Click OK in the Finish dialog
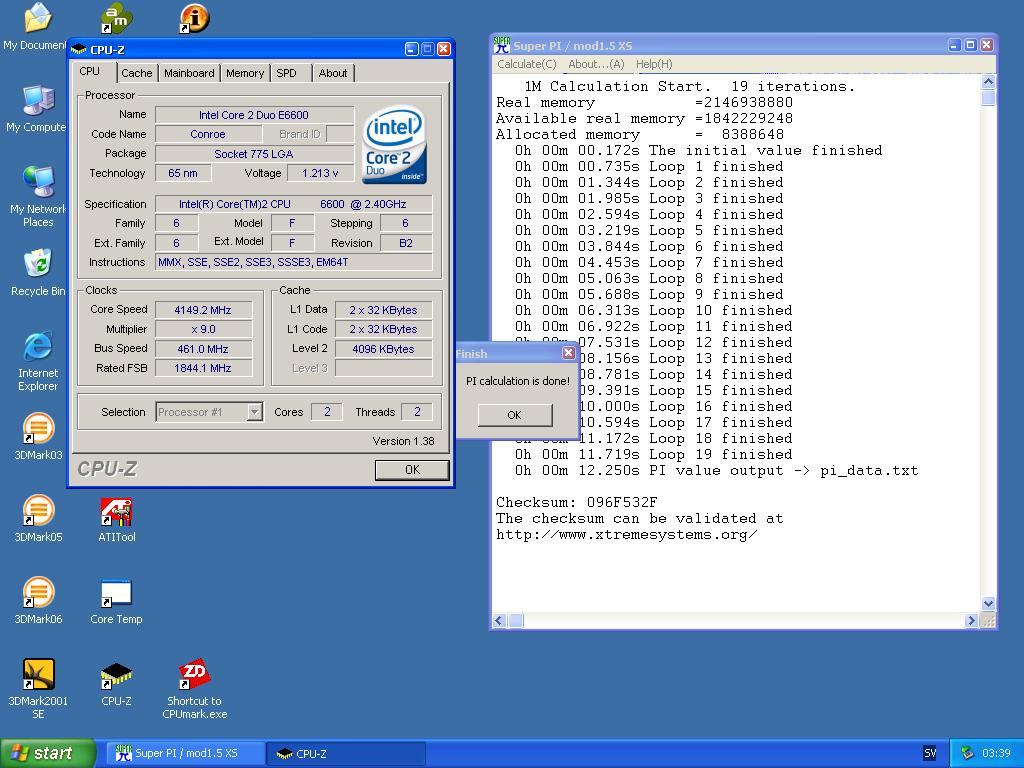1024x768 pixels. pyautogui.click(x=515, y=415)
